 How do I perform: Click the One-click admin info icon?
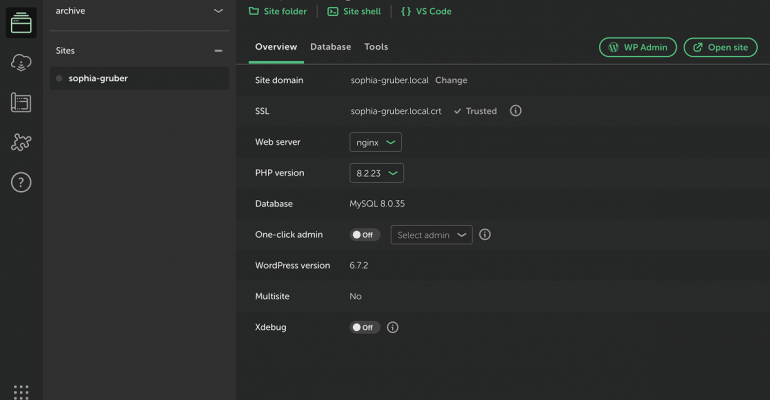485,235
